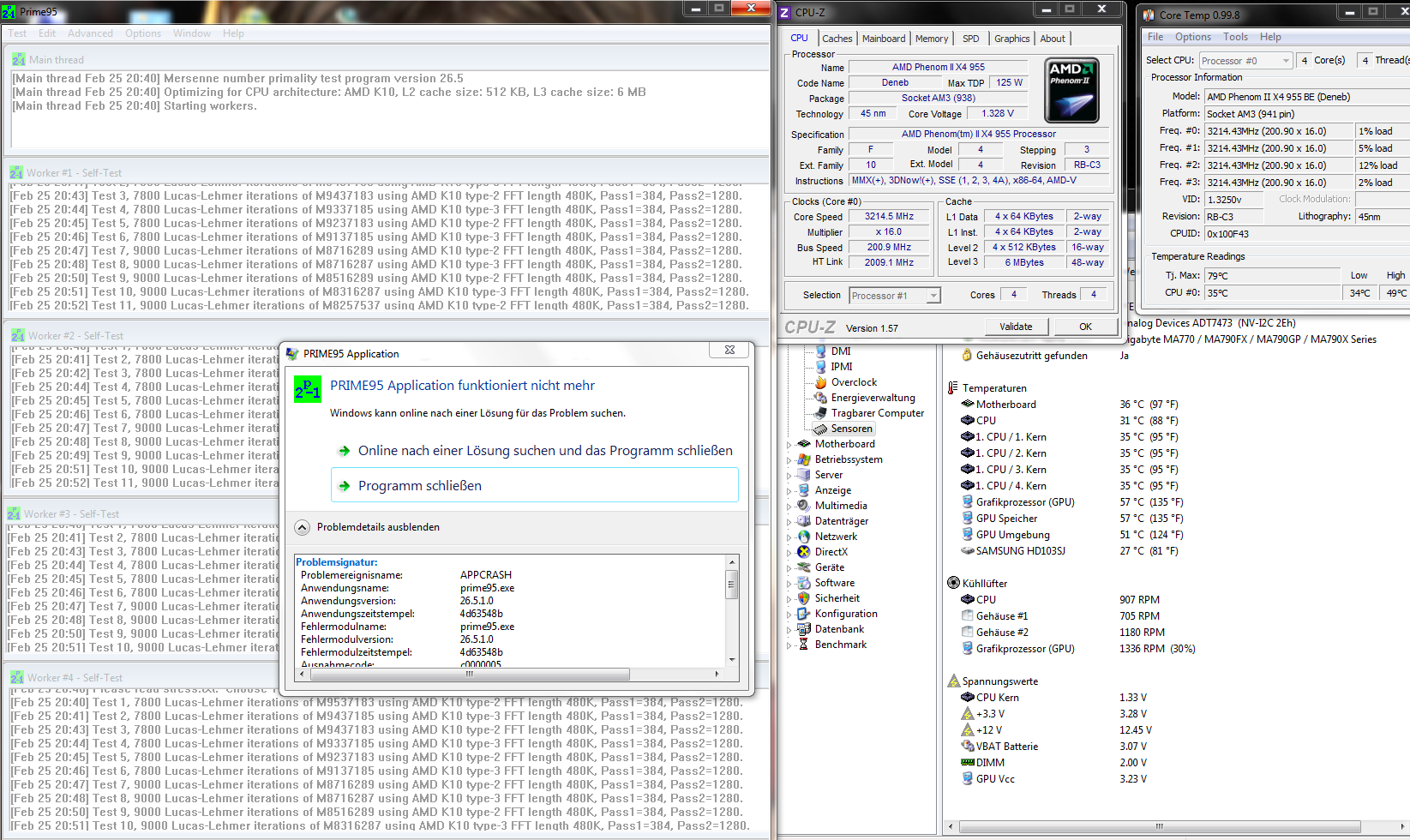Screen dimensions: 1410x840
Task: Switch to the Caches tab in CPU-Z
Action: tap(837, 39)
